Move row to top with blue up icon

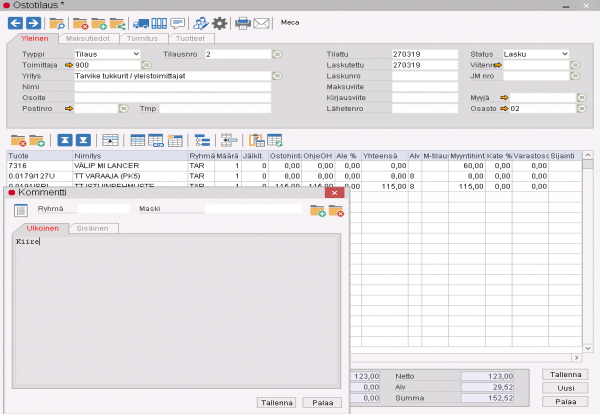(65, 140)
